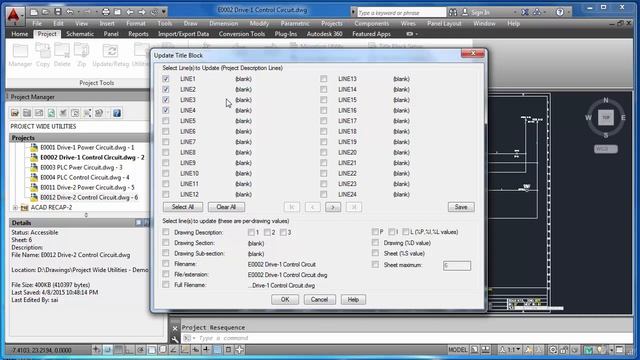
Task: Enable the Sheet (%S value) checkbox
Action: tap(375, 253)
